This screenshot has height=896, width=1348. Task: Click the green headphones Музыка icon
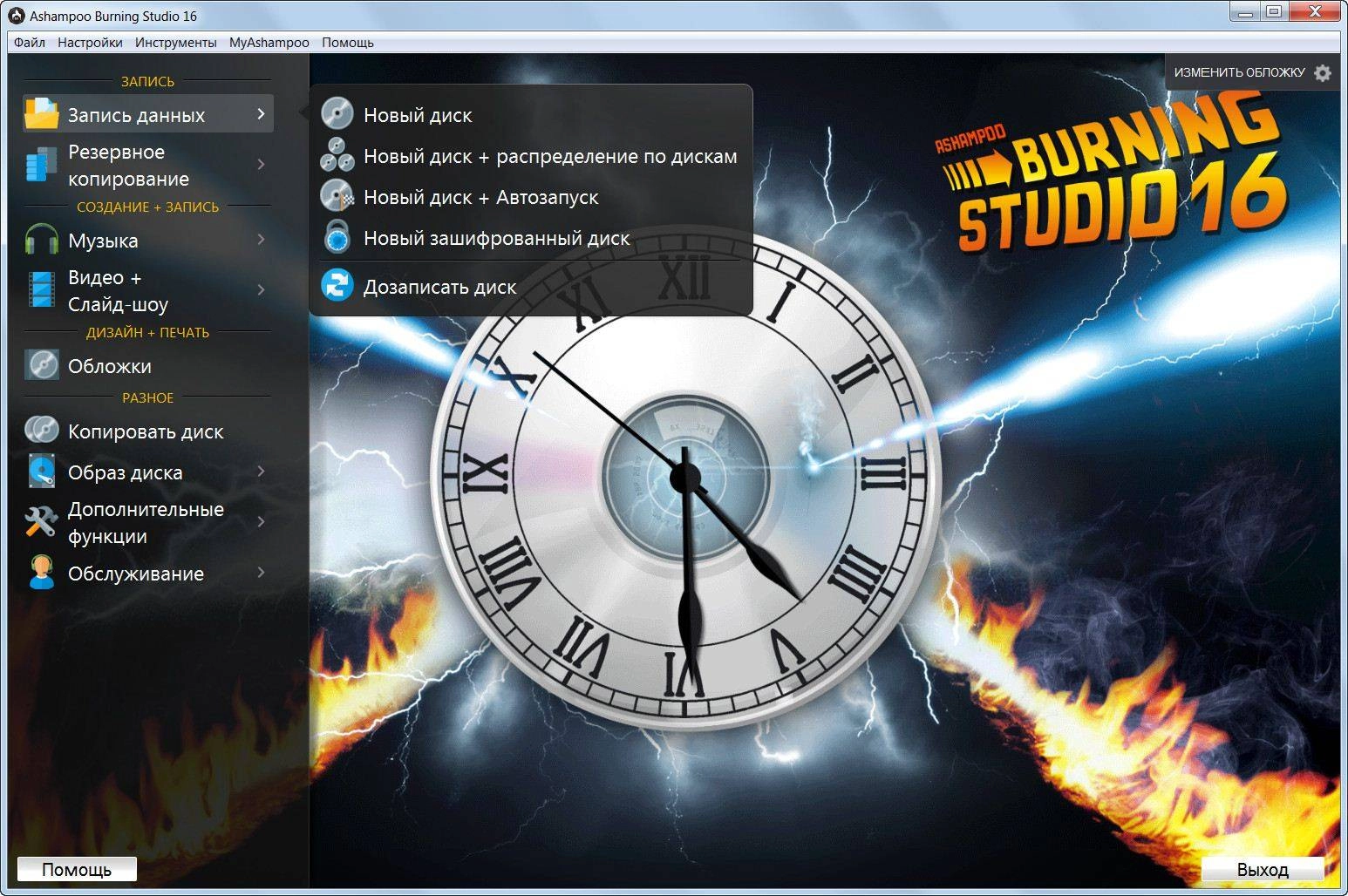tap(41, 240)
